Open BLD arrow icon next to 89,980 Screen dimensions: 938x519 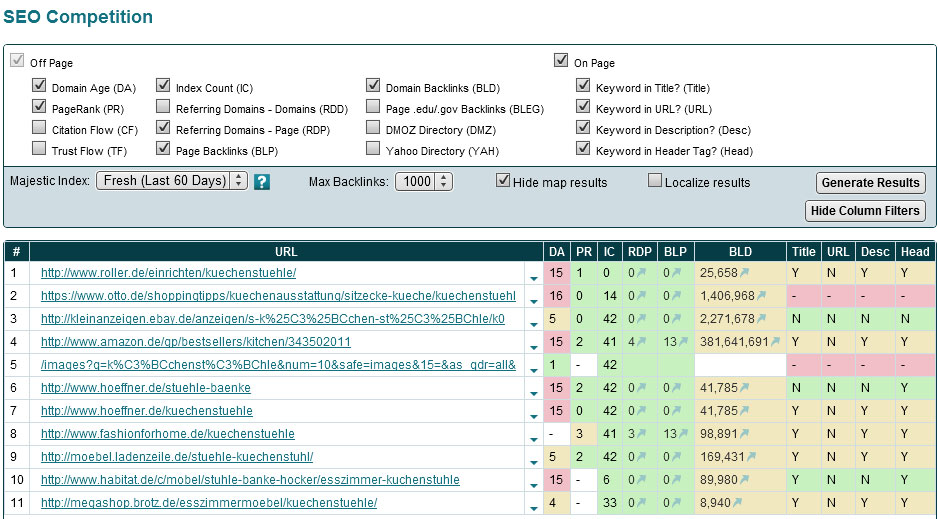coord(744,480)
